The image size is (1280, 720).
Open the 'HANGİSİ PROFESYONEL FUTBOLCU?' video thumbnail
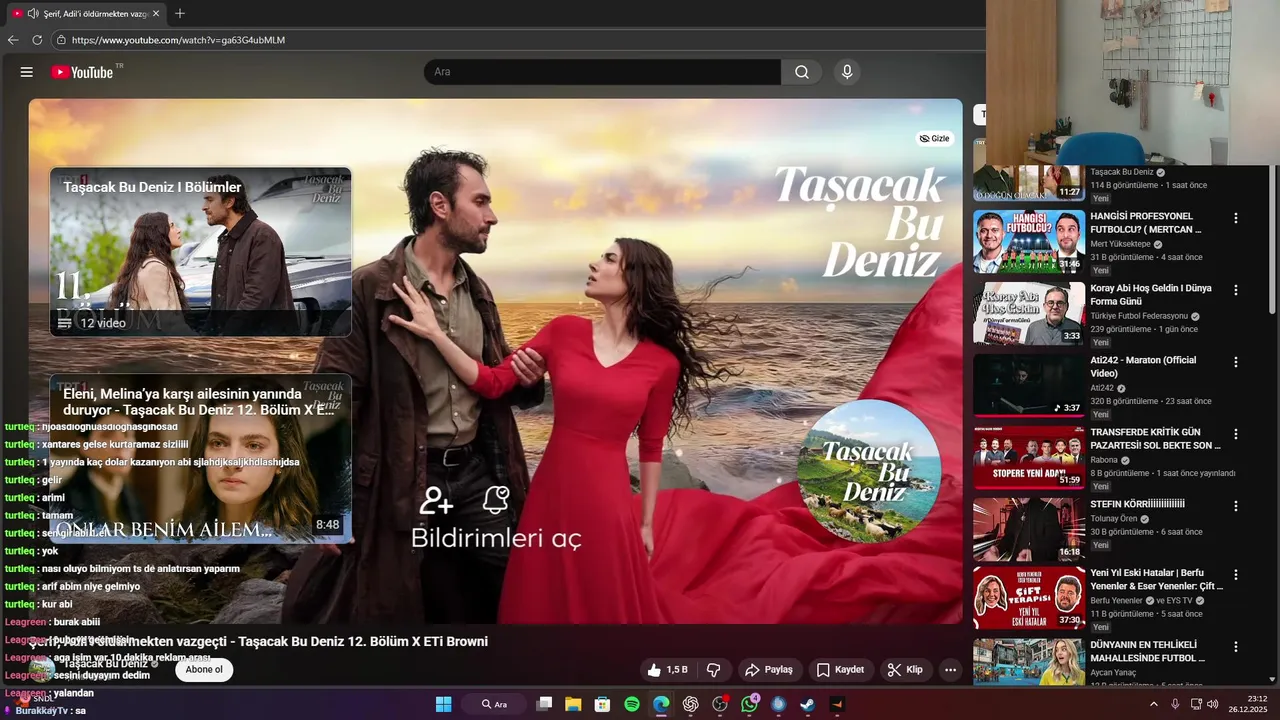pyautogui.click(x=1029, y=242)
